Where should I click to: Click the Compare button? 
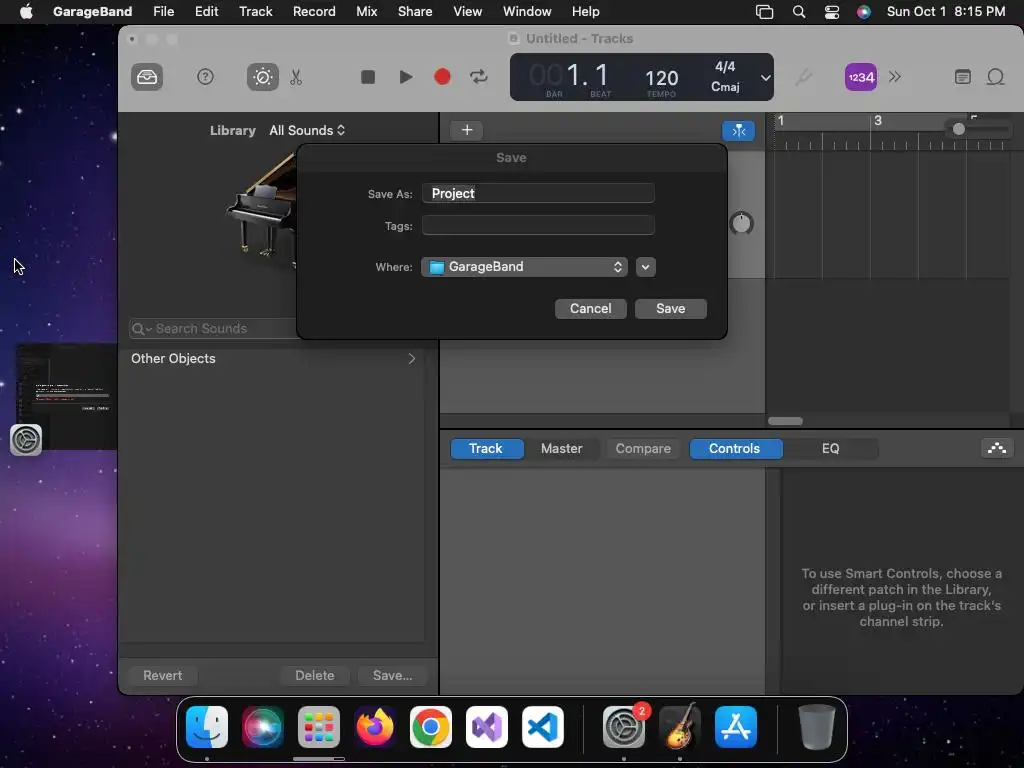coord(643,449)
